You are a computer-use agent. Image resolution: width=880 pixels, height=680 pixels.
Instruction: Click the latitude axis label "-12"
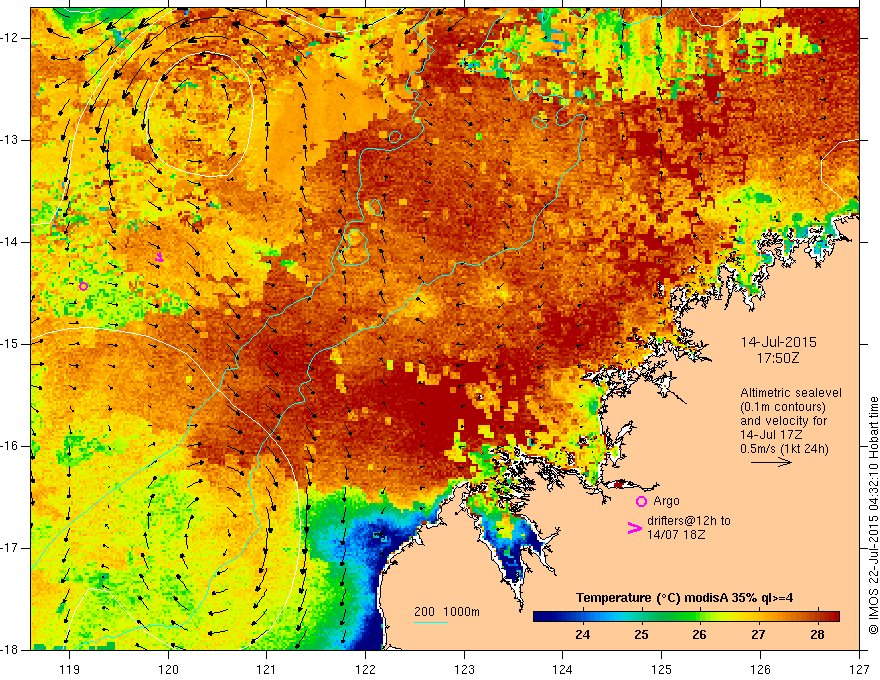(10, 38)
